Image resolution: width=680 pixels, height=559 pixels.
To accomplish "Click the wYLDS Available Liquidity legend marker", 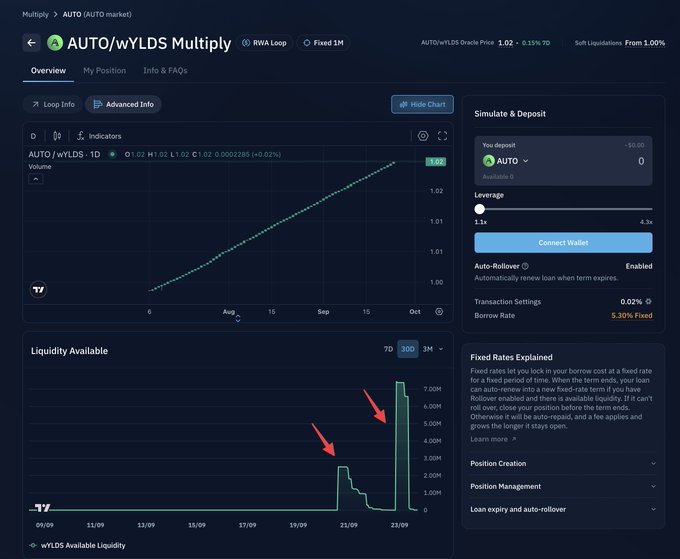I will [x=33, y=545].
